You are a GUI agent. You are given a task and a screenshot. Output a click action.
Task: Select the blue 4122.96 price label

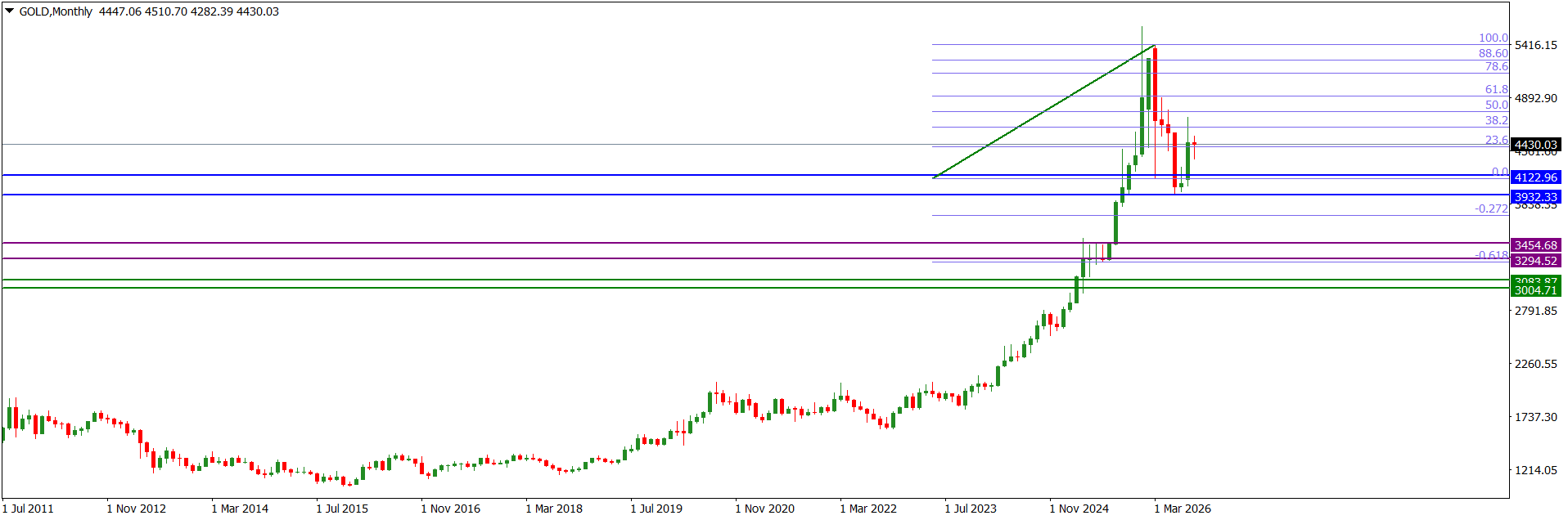pos(1535,177)
